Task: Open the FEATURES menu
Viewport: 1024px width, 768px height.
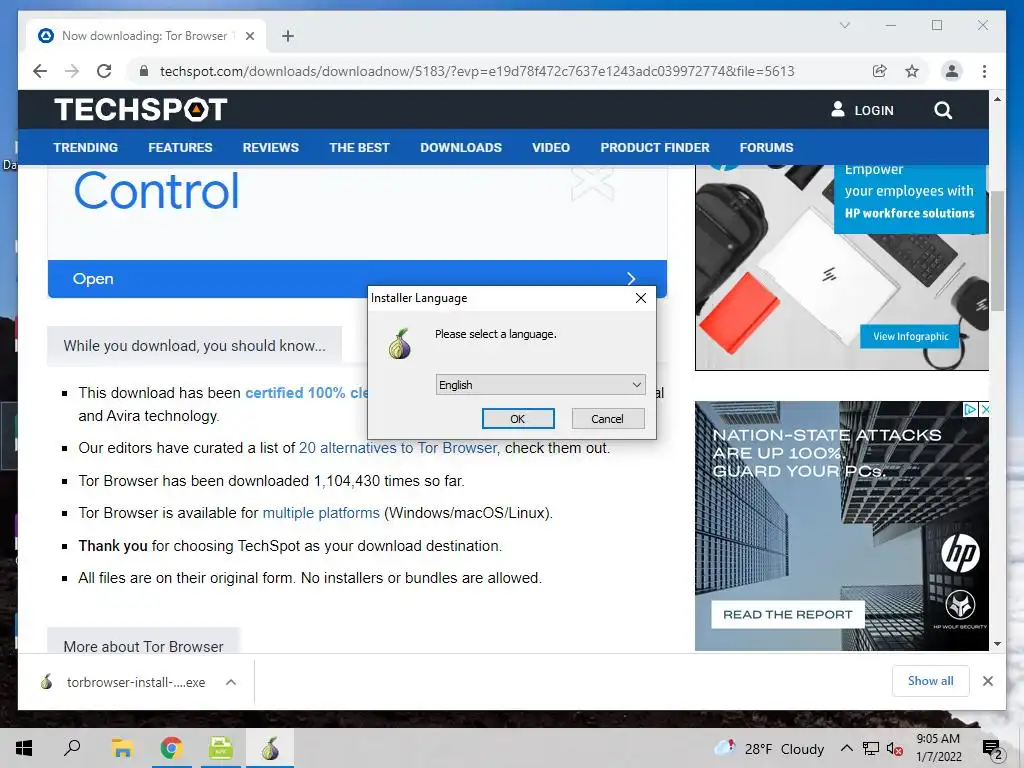Action: tap(180, 148)
